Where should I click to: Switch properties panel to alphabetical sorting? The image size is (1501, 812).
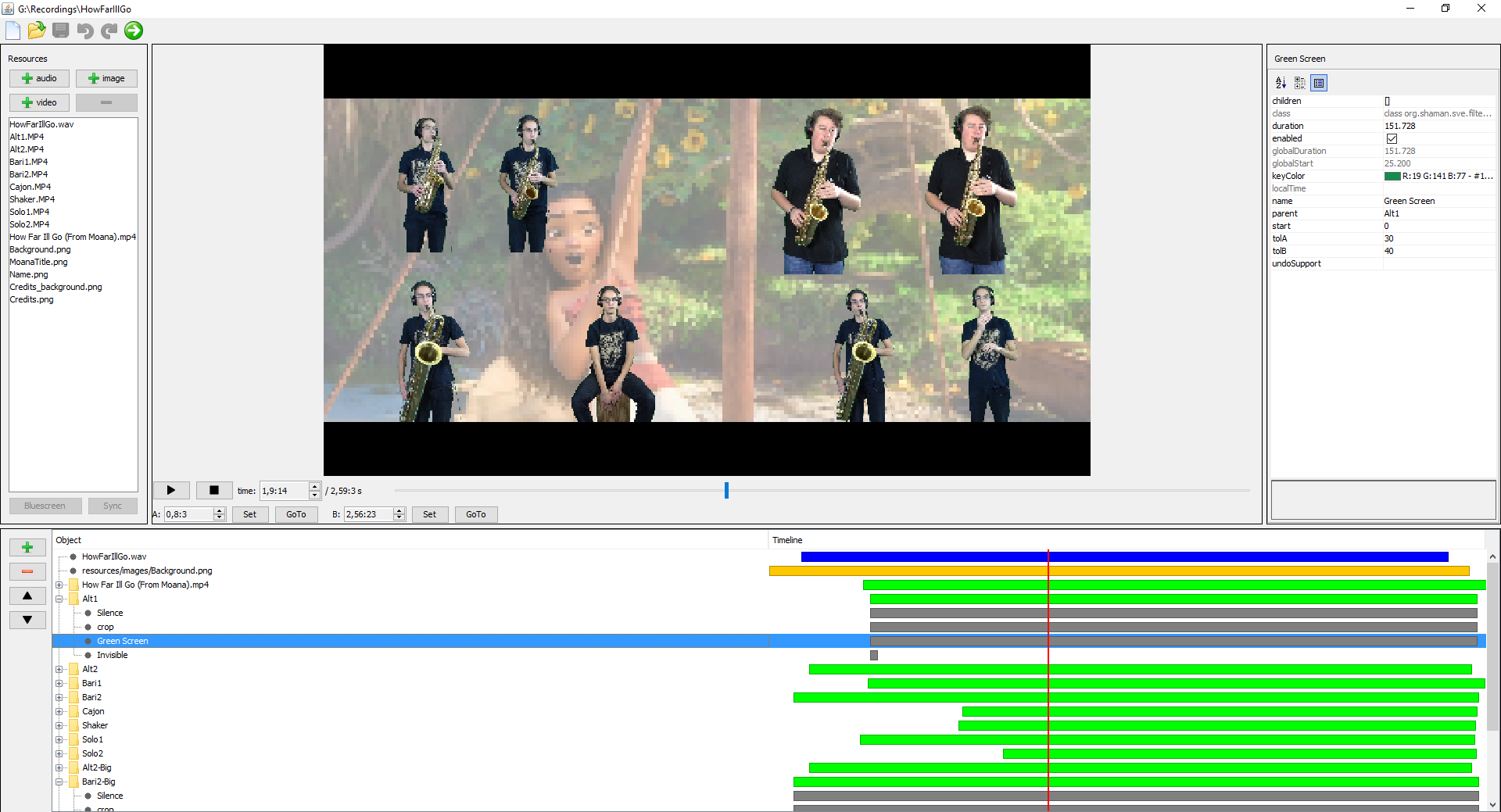[x=1281, y=83]
